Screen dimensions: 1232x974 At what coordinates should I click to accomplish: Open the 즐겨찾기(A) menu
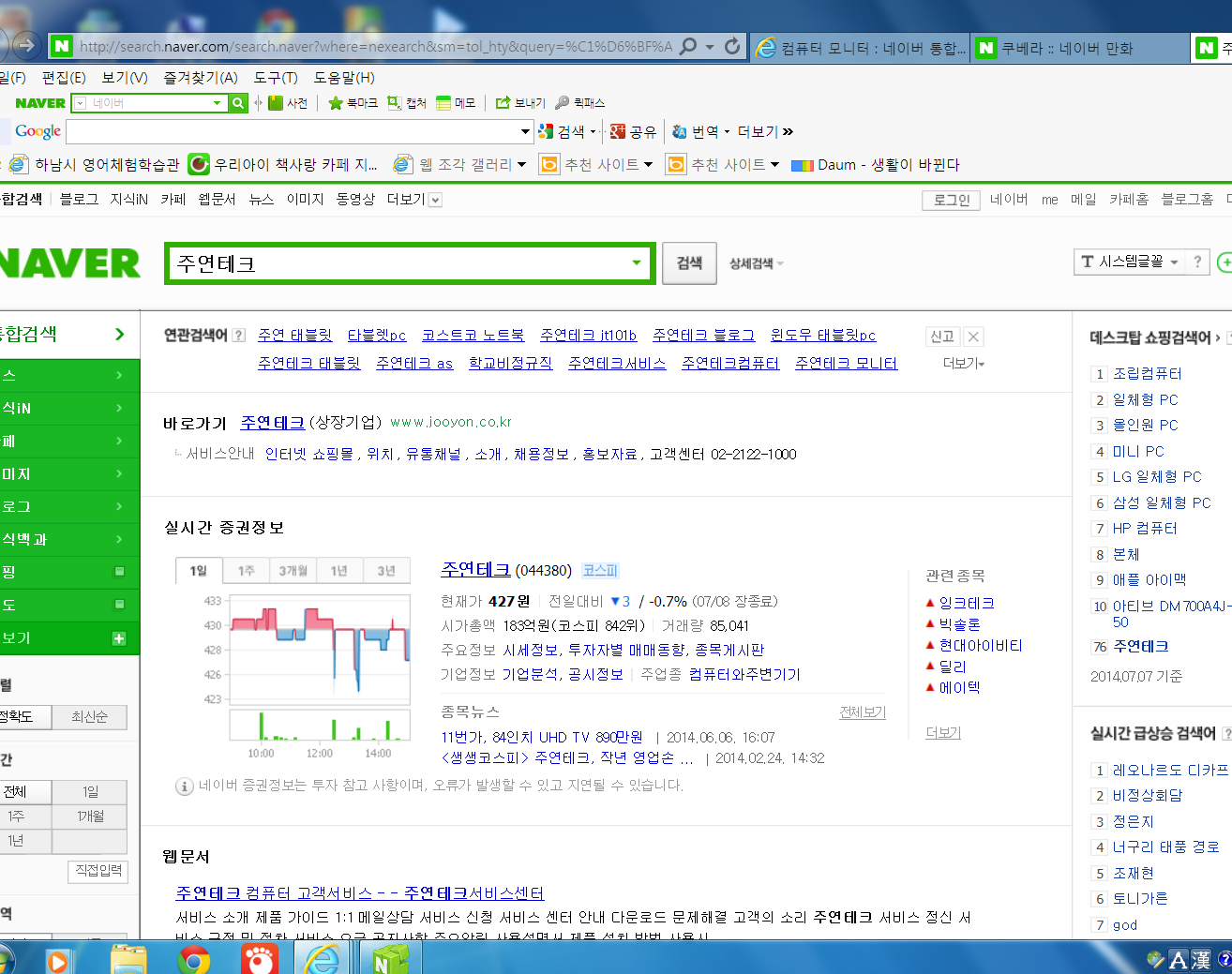tap(201, 78)
